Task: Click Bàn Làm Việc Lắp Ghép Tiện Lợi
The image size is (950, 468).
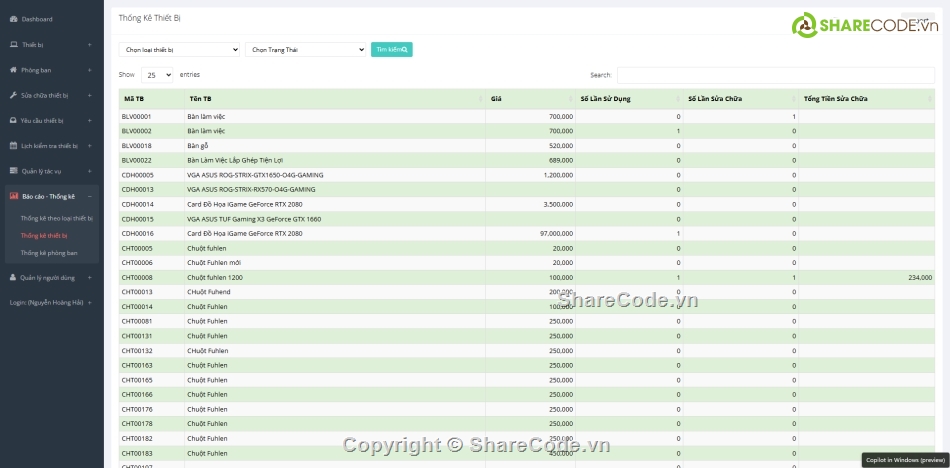Action: pyautogui.click(x=235, y=160)
